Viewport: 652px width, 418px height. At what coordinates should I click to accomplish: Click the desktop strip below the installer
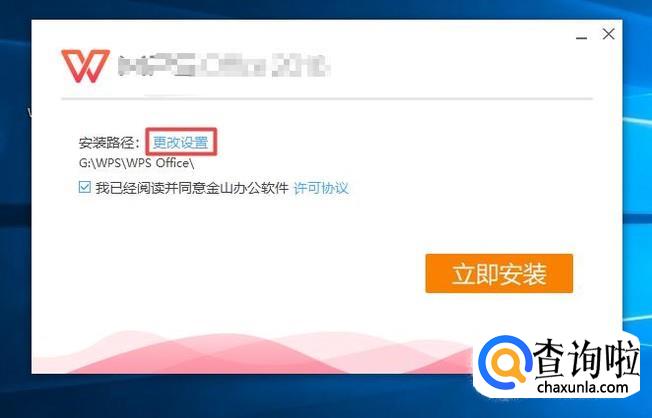(x=249, y=396)
